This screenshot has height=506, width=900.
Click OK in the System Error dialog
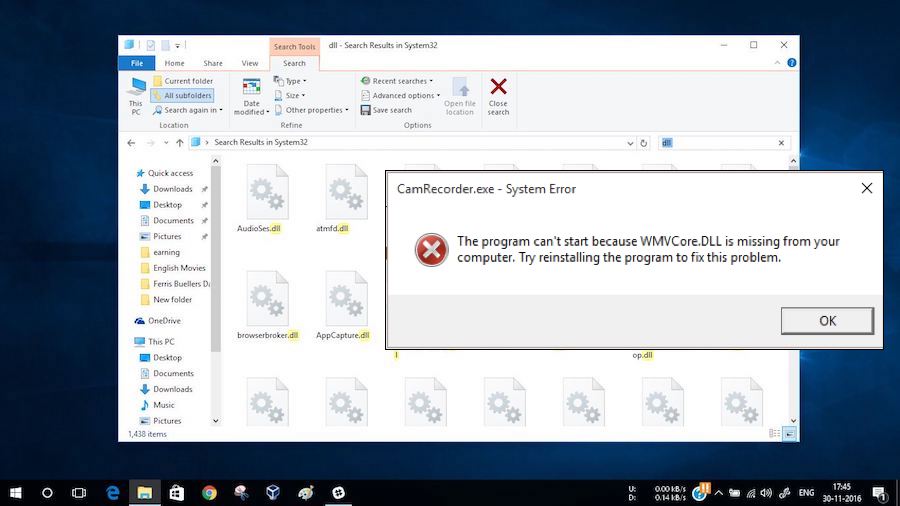point(827,321)
